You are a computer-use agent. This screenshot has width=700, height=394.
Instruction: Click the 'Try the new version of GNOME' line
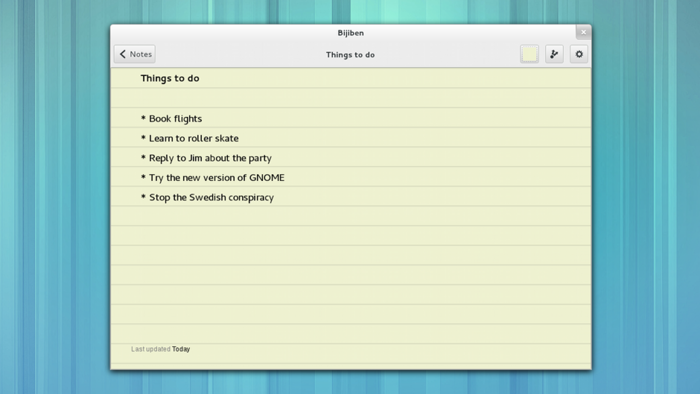click(x=212, y=178)
